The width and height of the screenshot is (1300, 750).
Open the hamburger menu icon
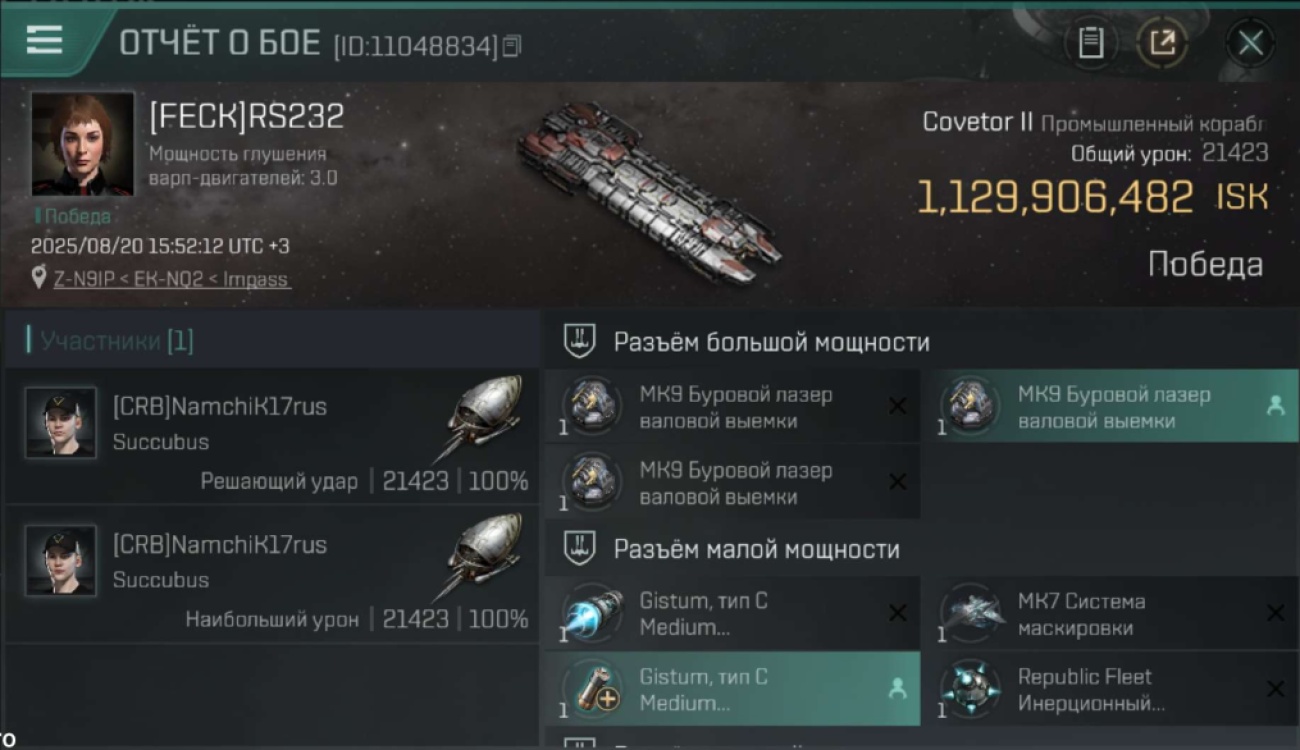[44, 40]
